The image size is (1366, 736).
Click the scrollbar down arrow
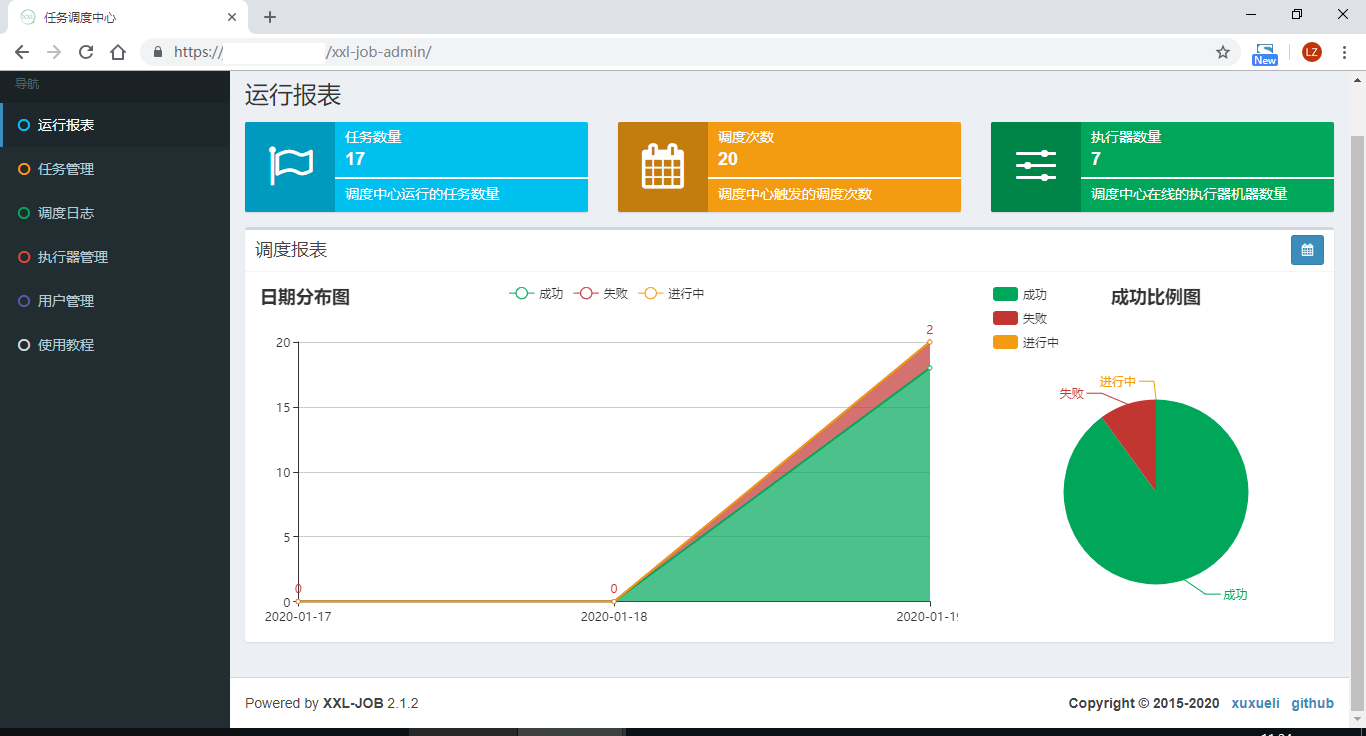pos(1358,718)
